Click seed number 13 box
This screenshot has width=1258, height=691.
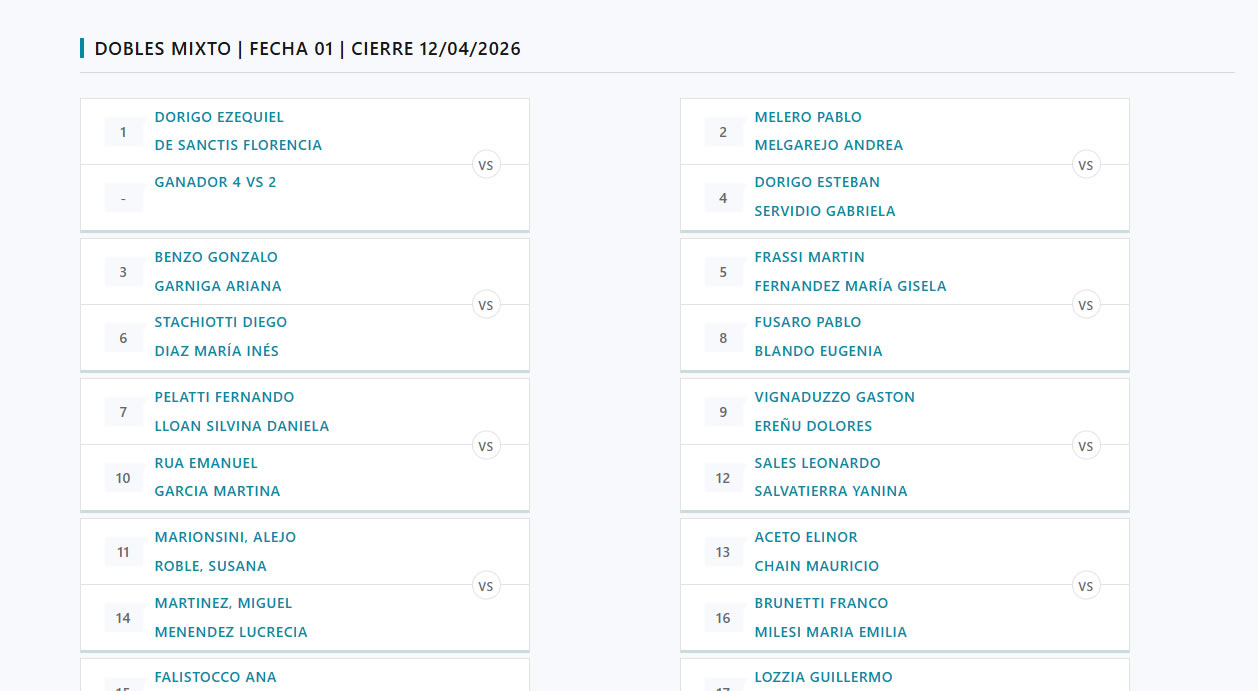[723, 552]
